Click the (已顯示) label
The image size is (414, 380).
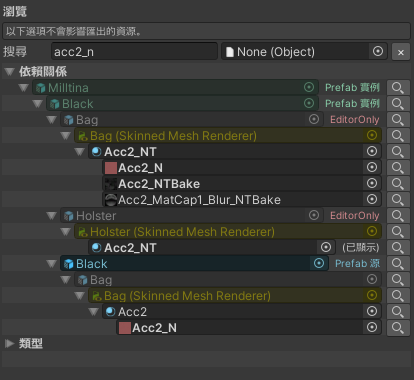pyautogui.click(x=361, y=248)
